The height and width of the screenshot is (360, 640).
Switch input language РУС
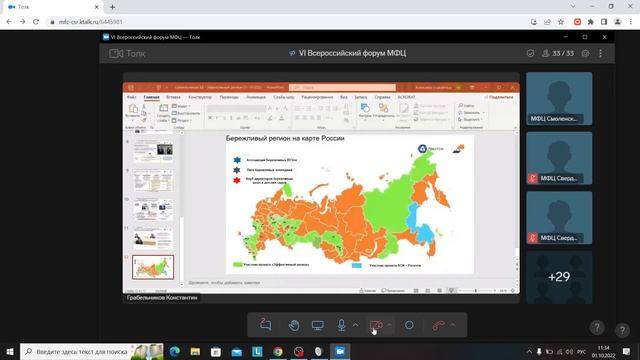click(x=582, y=351)
